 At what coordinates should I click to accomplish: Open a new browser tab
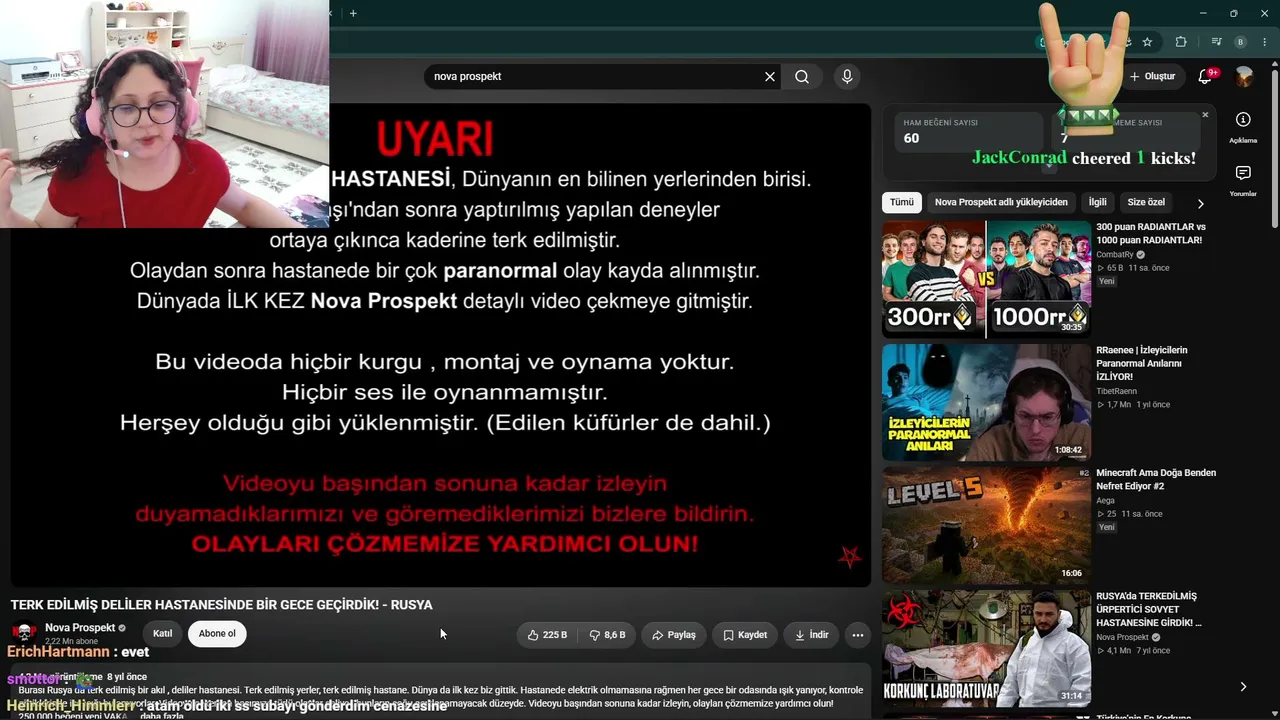353,13
